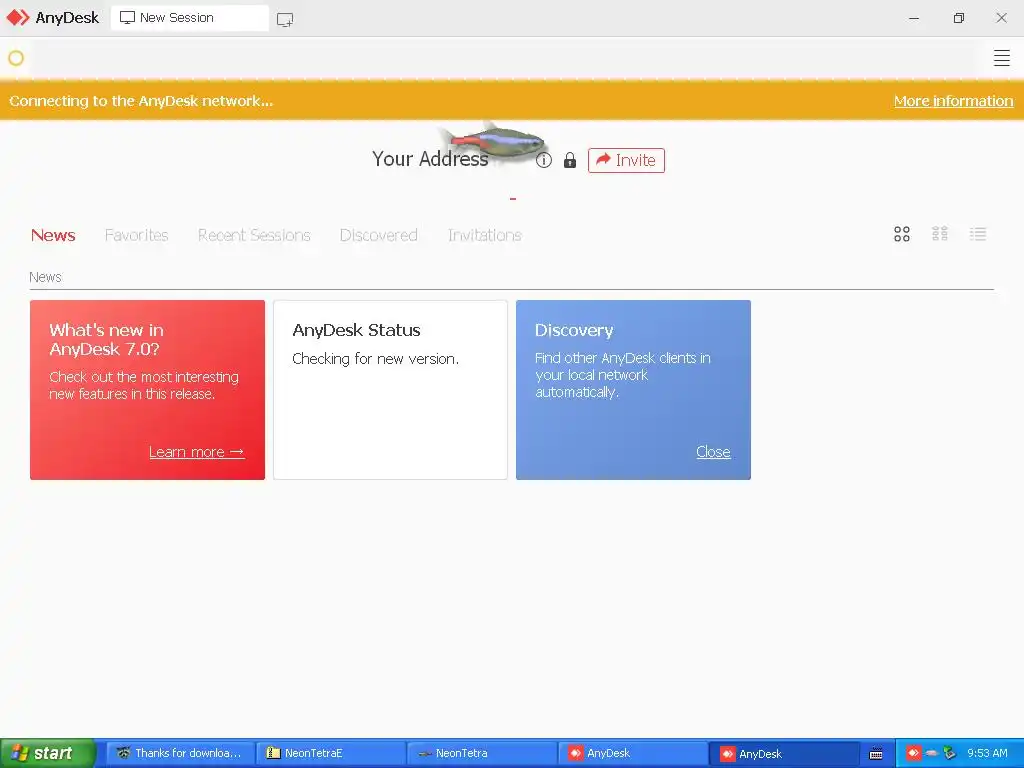Click the NeonTetra fish tray icon
Screen dimensions: 1024x768
pos(931,753)
